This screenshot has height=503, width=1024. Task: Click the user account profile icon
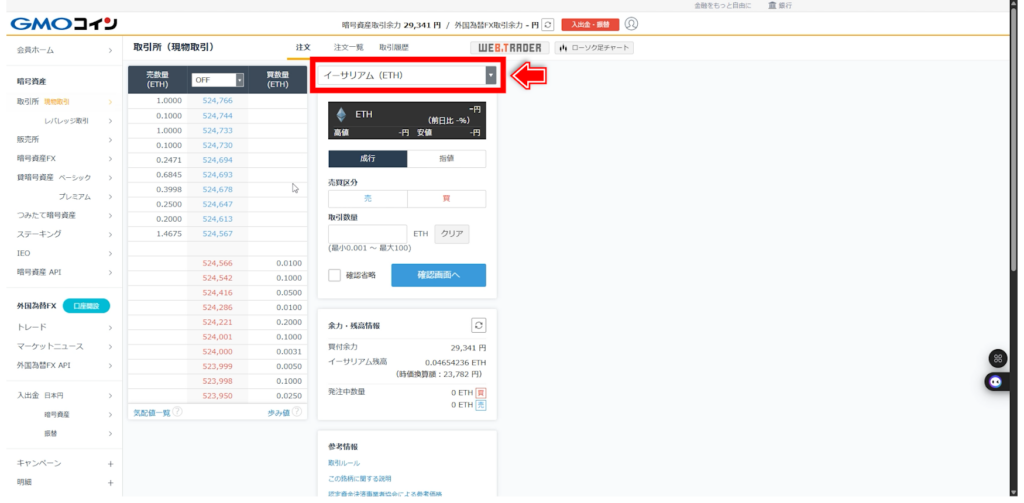[631, 24]
